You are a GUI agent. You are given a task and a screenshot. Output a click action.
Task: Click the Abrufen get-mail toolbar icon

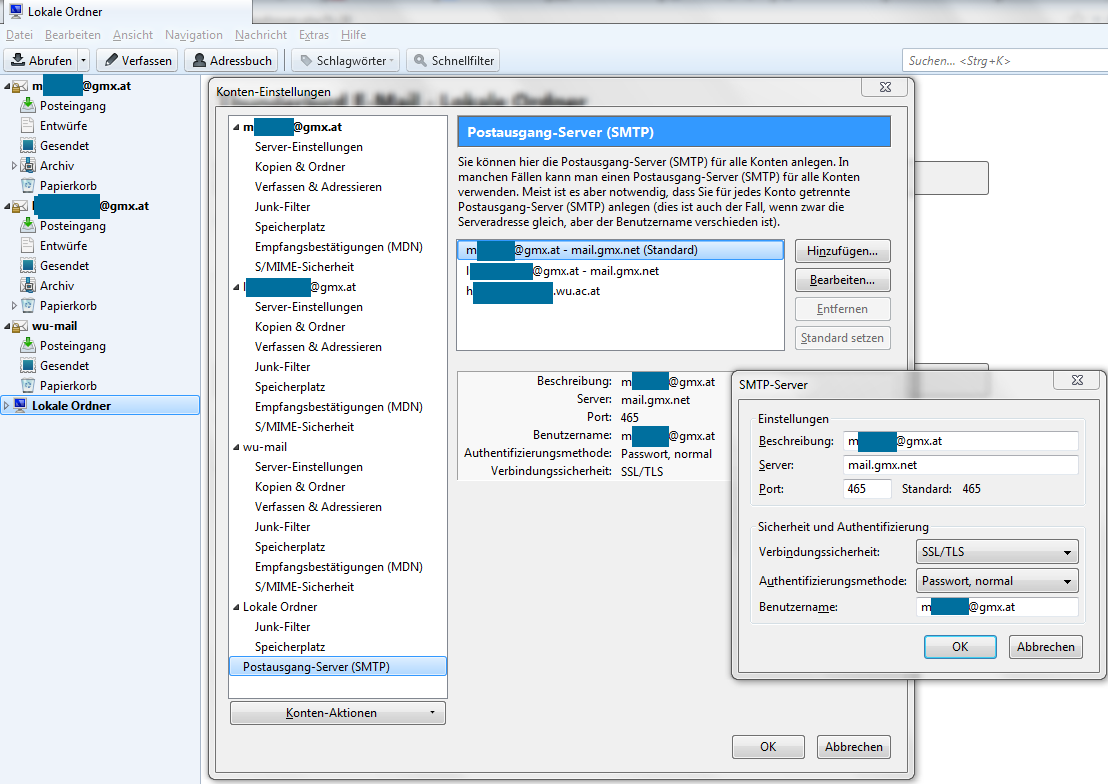18,61
